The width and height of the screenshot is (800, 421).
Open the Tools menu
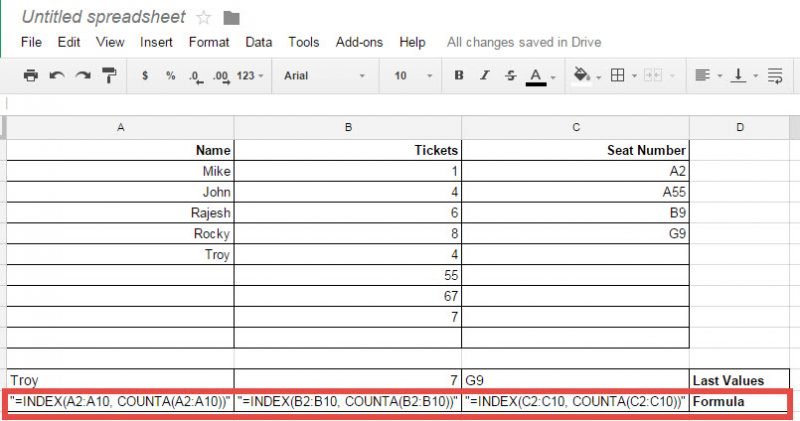point(304,42)
